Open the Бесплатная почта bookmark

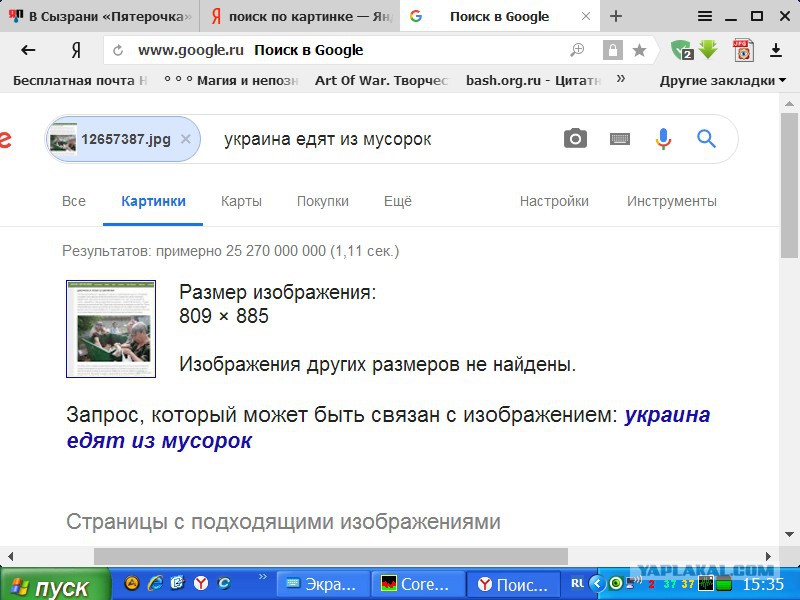tap(80, 81)
